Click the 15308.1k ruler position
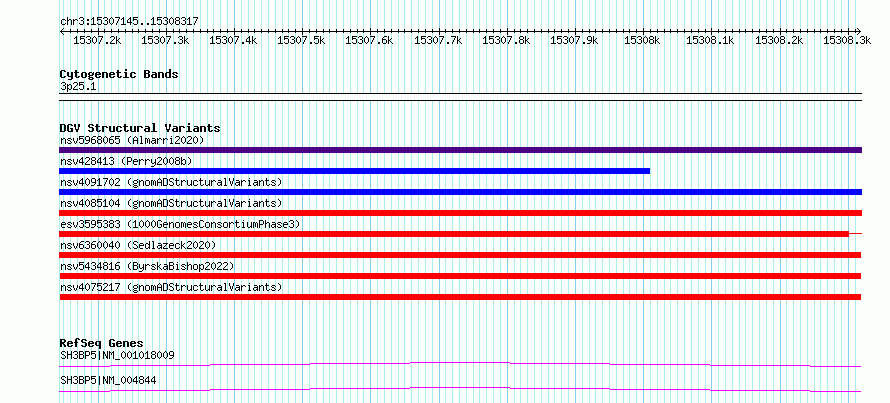This screenshot has height=403, width=890. 711,40
